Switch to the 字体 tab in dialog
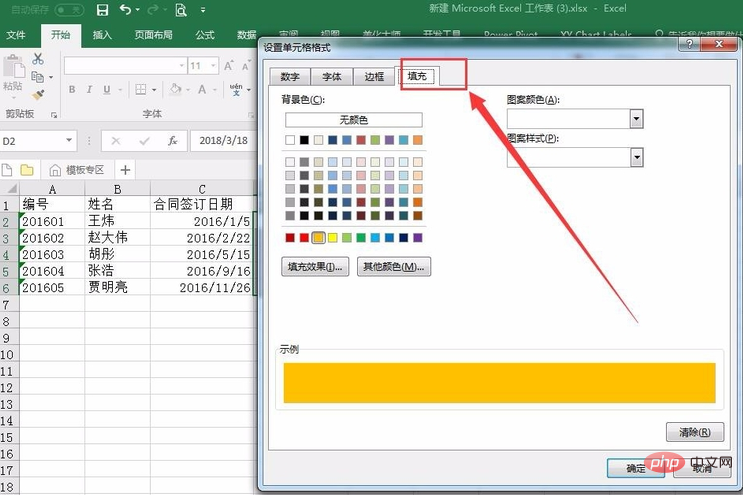This screenshot has height=495, width=743. point(332,77)
